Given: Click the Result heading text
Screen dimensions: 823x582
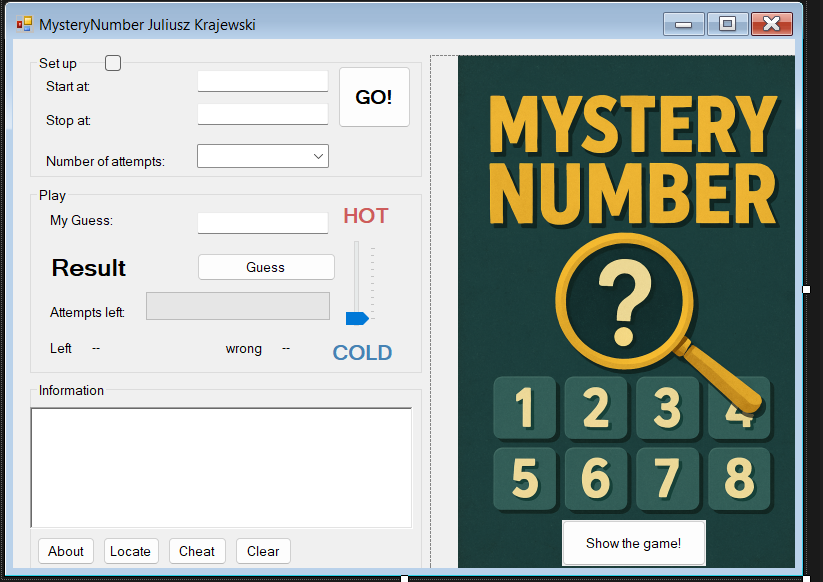Looking at the screenshot, I should pos(89,268).
